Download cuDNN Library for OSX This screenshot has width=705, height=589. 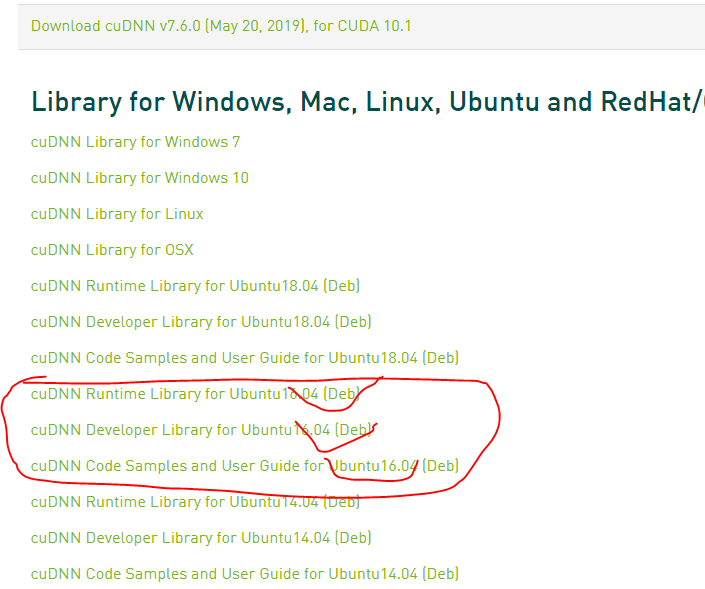112,250
